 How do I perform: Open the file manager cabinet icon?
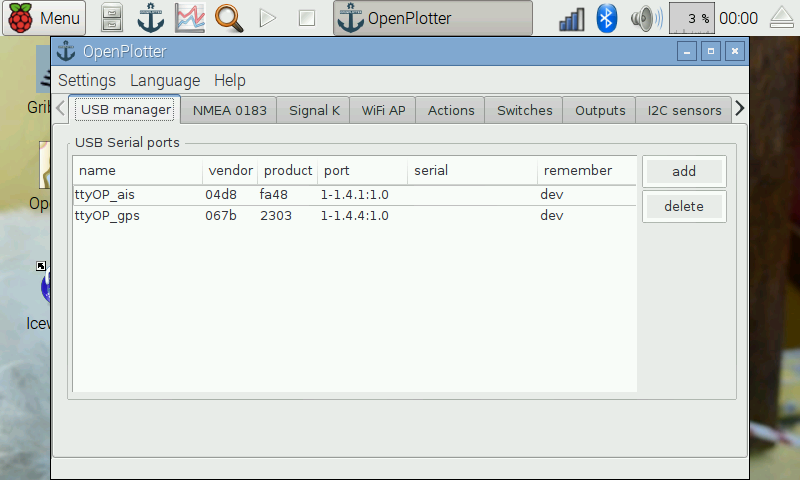pos(112,18)
